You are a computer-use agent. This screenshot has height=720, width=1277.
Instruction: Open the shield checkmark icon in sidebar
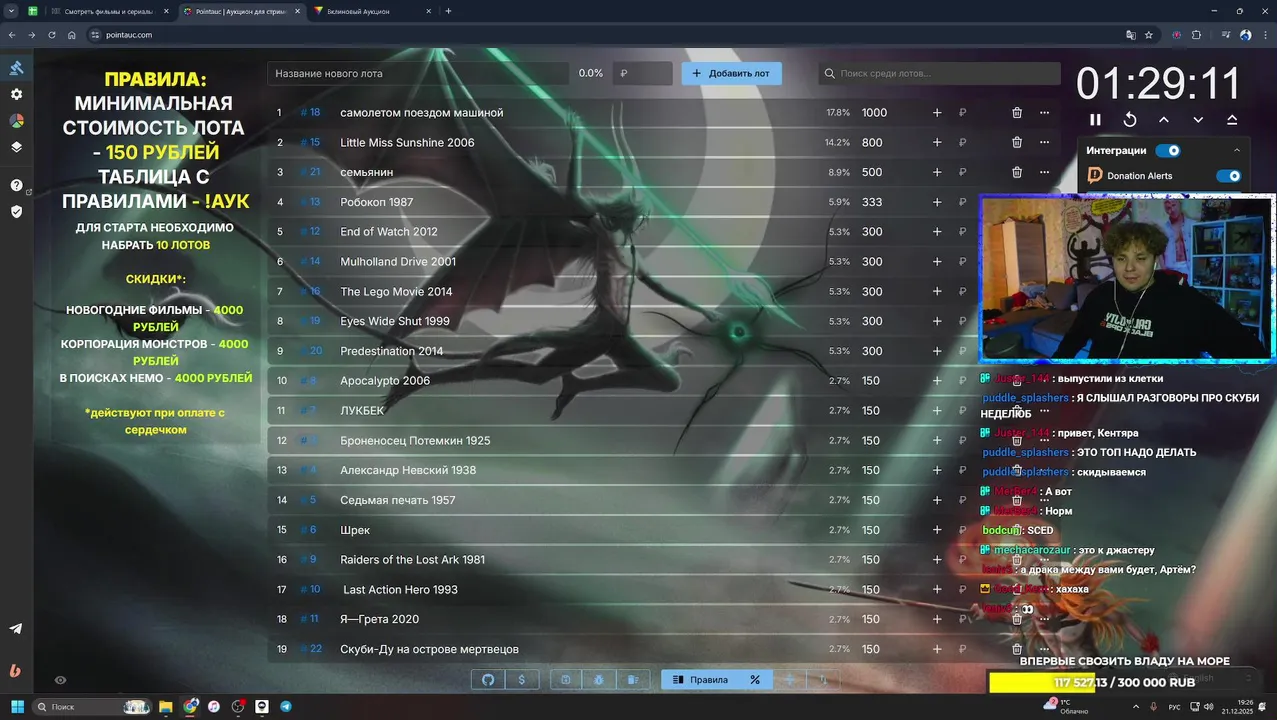[16, 211]
